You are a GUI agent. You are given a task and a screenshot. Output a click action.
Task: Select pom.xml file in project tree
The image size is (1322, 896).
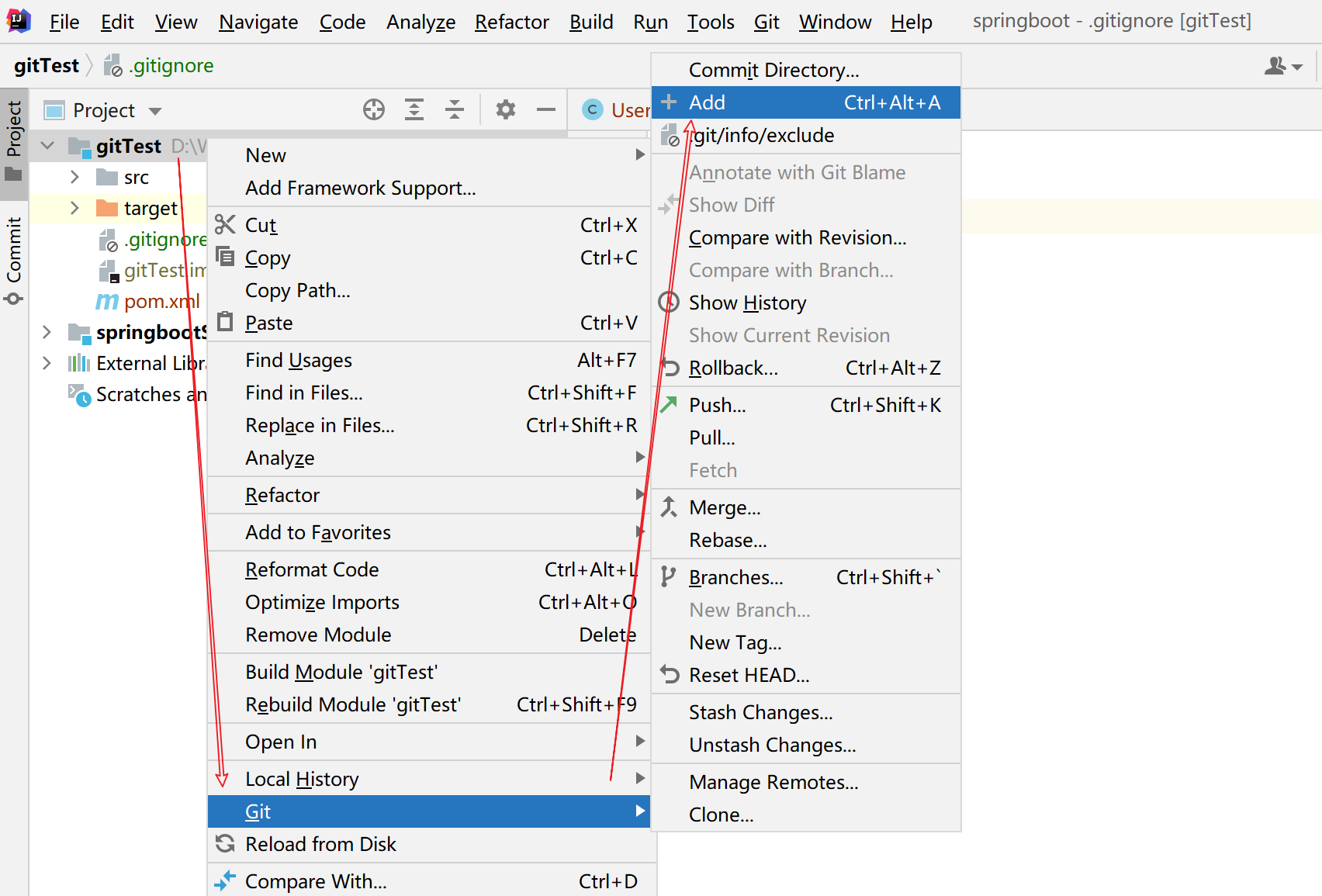click(161, 301)
